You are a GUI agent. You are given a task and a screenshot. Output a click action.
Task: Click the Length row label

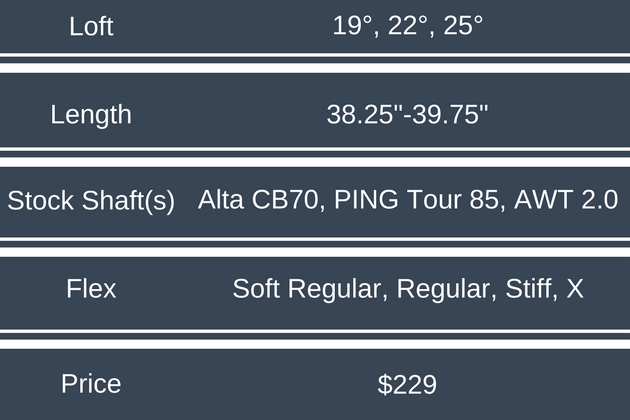[91, 114]
